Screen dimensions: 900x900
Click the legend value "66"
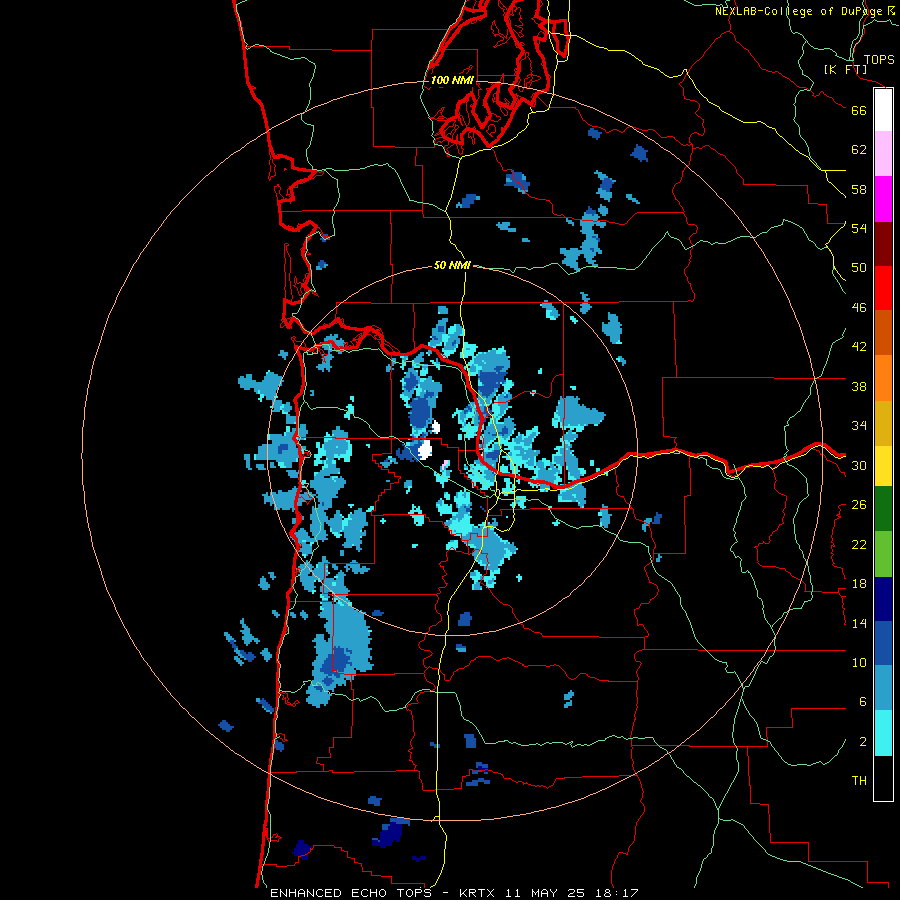859,111
